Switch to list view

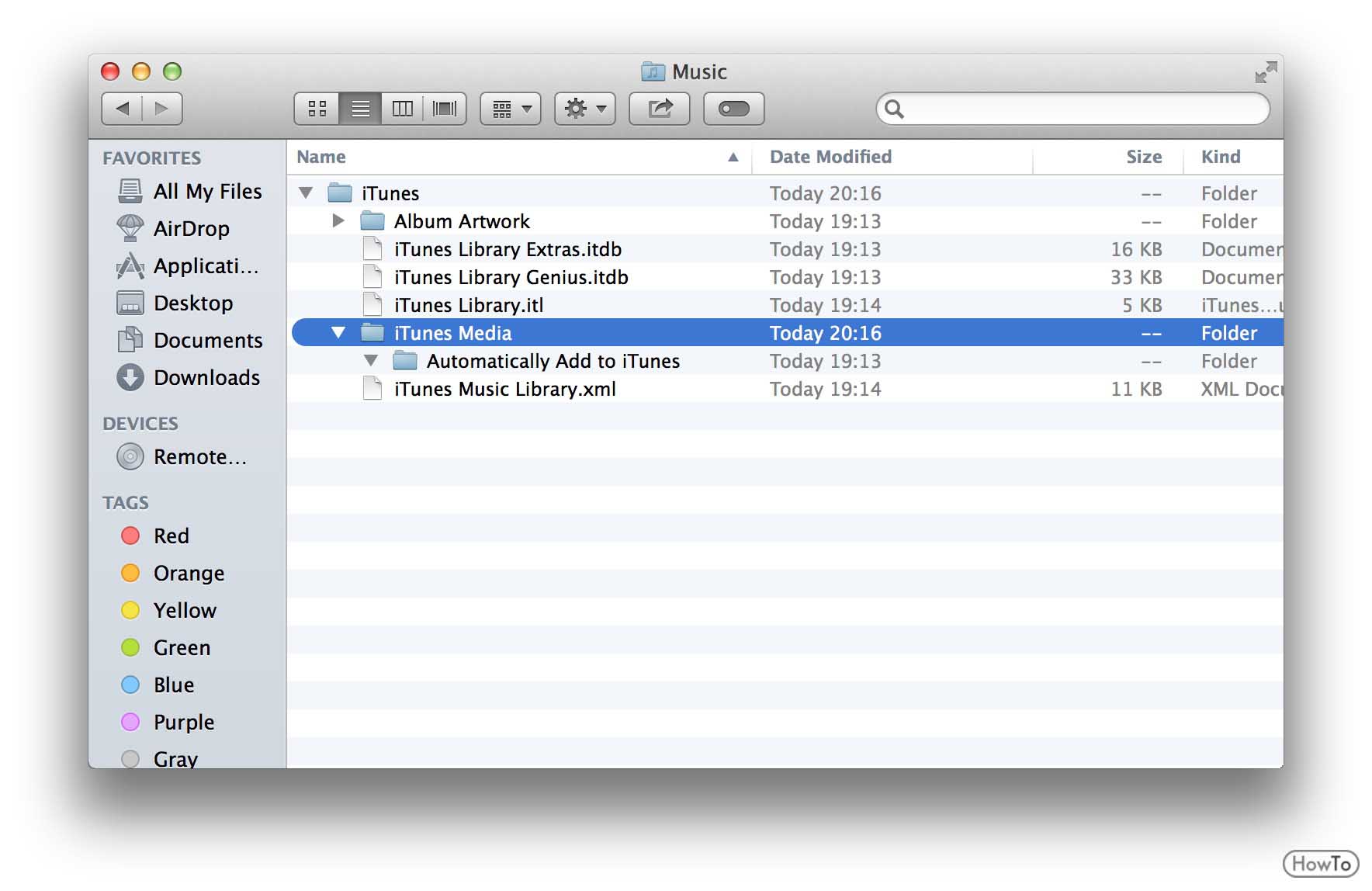[360, 109]
